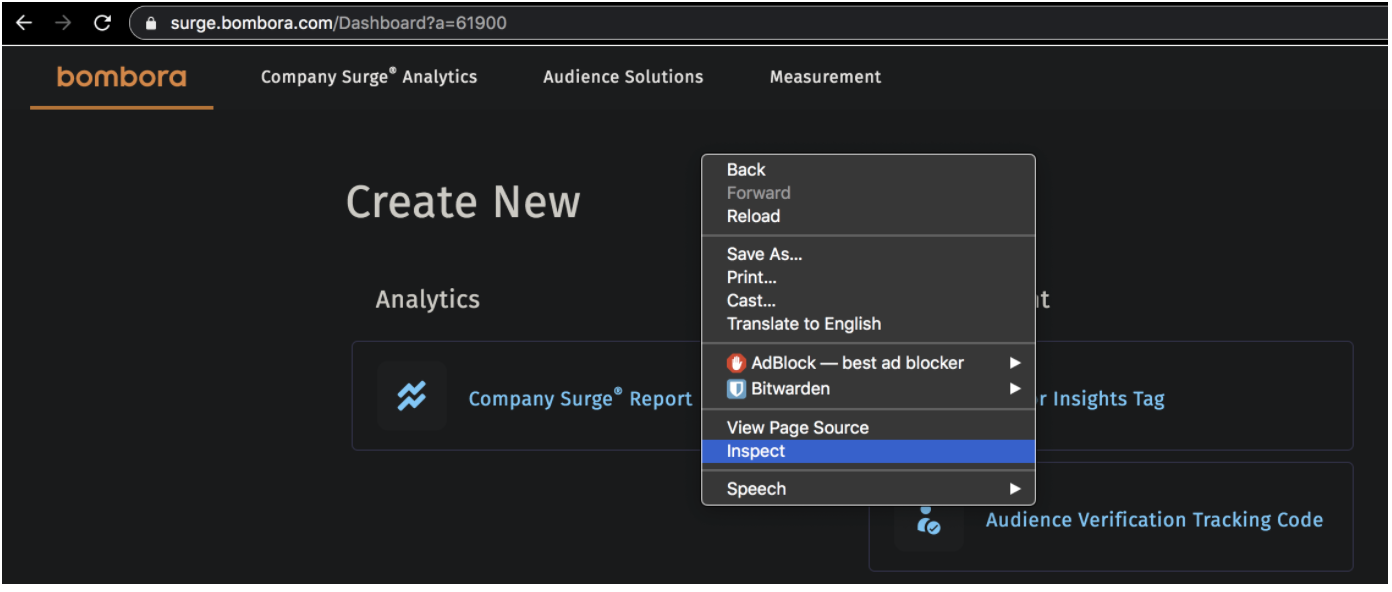The image size is (1392, 592).
Task: Click the browser reload icon
Action: point(102,22)
